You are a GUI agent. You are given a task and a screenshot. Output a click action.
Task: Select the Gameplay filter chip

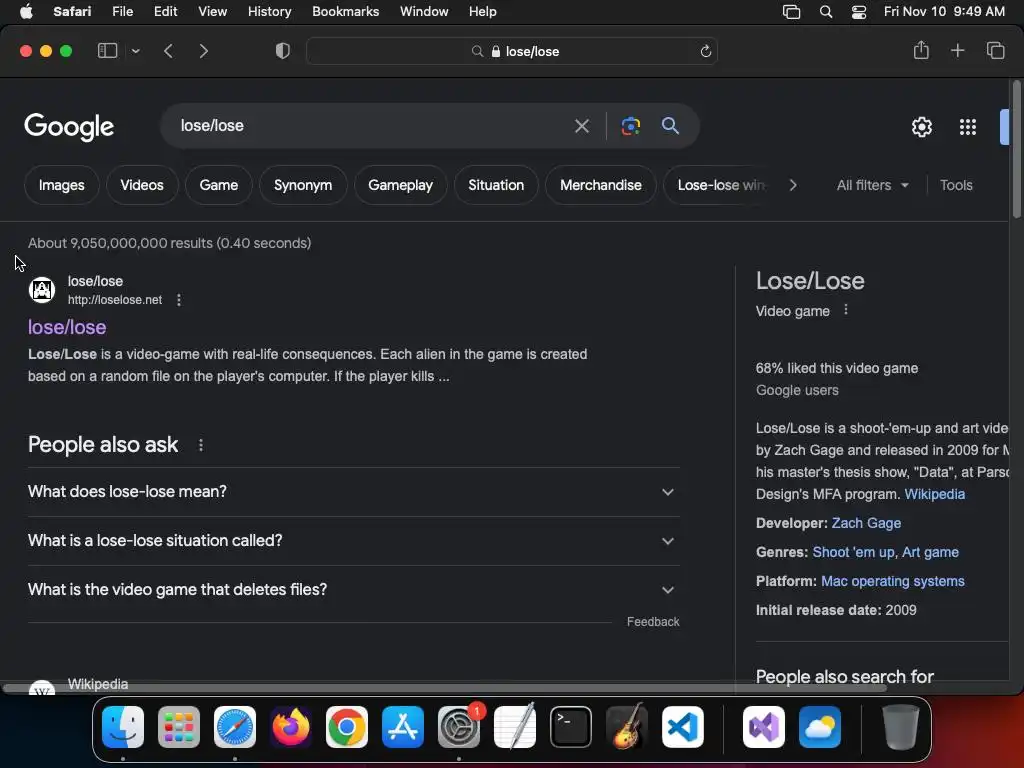coord(400,185)
